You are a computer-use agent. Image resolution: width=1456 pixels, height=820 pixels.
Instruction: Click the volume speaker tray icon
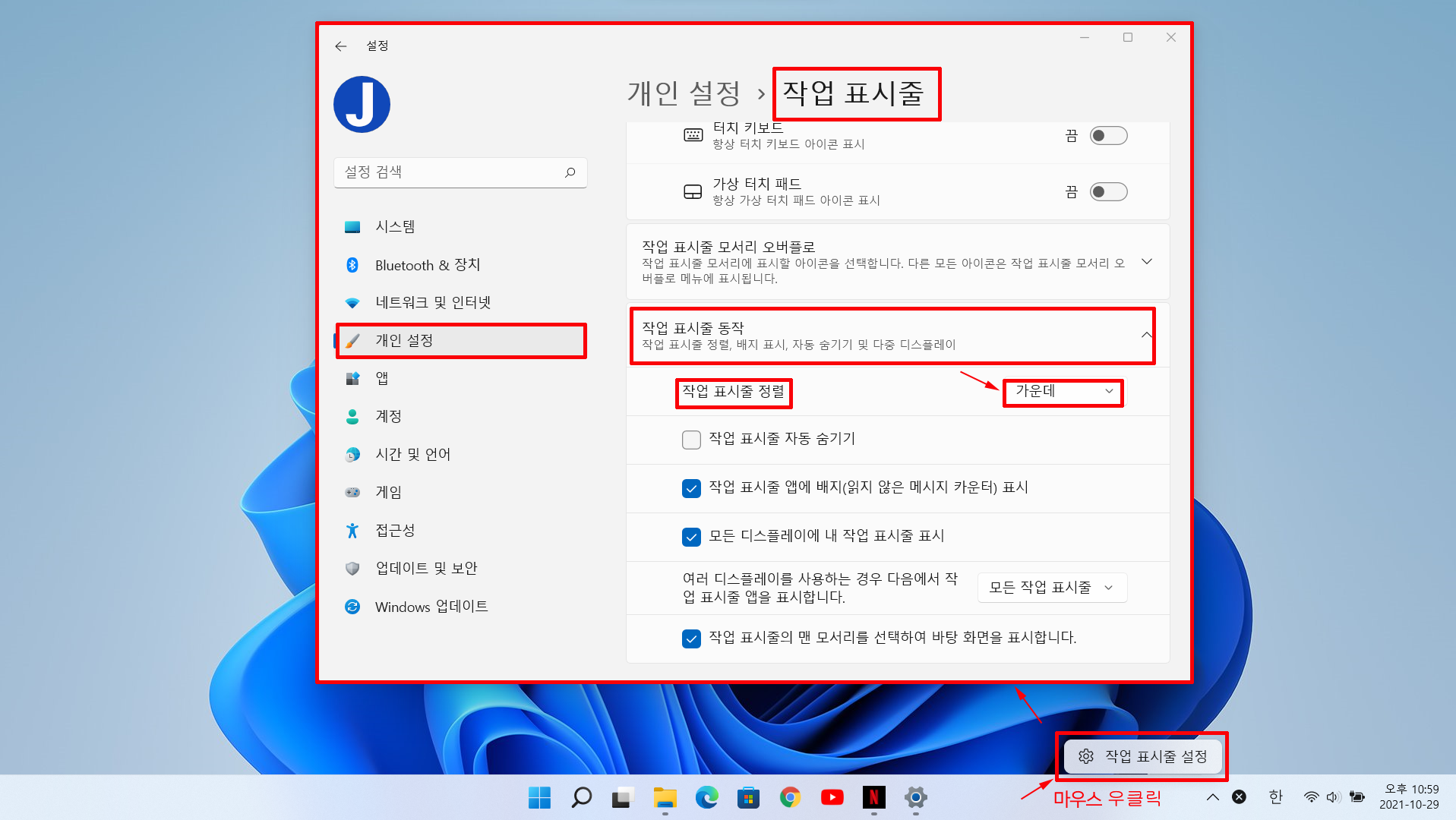tap(1333, 797)
